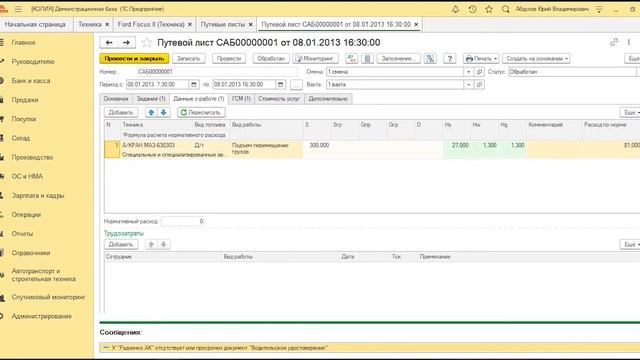Open Еще menu in Трудозатраты toolbar
The height and width of the screenshot is (360, 640).
[x=630, y=244]
